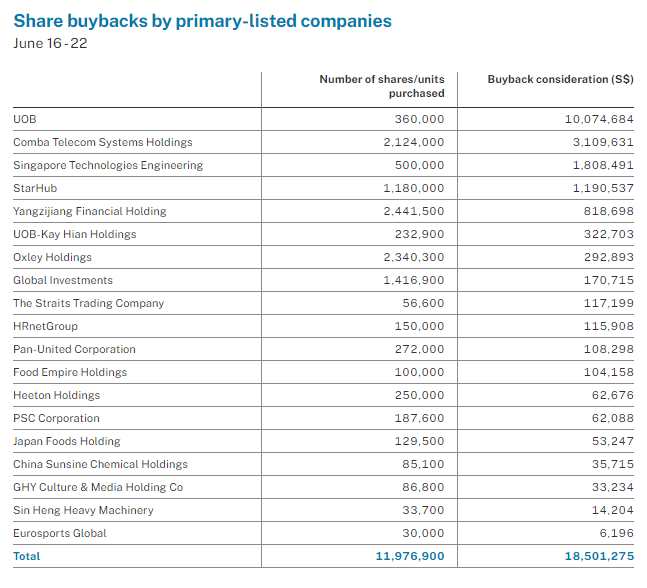Screen dimensions: 647x588
Task: Click China Sunsine's consideration 35,715
Action: [613, 465]
